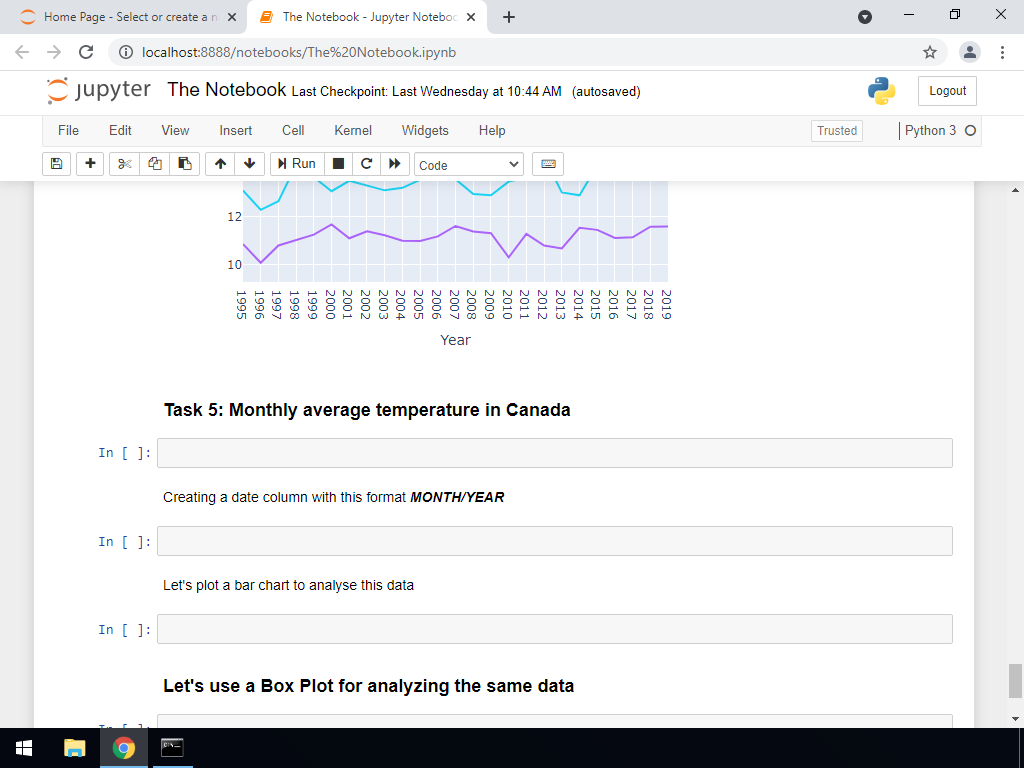The width and height of the screenshot is (1024, 768).
Task: Click the scrollbar up arrow
Action: pos(1015,190)
